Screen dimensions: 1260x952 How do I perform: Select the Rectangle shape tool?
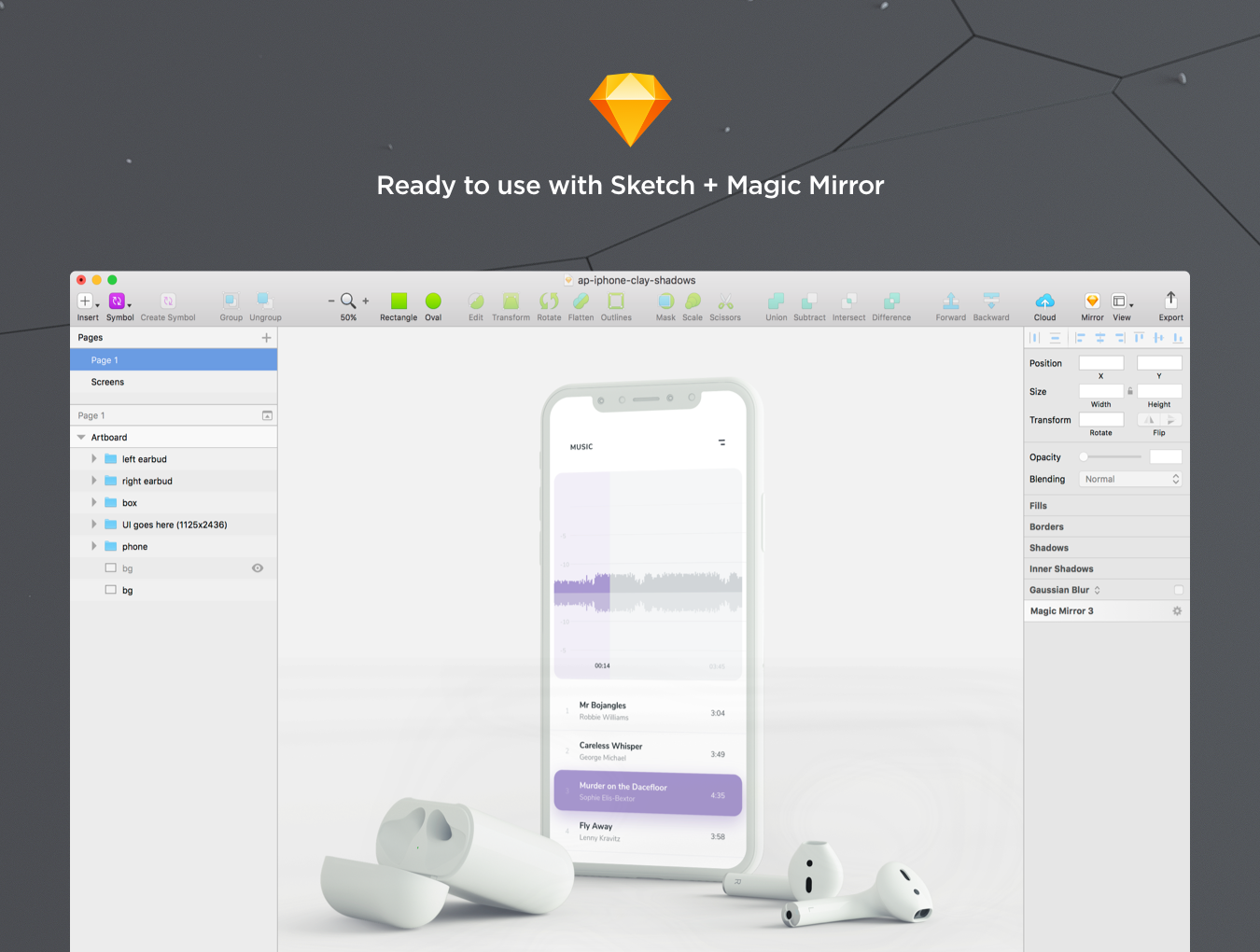(399, 301)
